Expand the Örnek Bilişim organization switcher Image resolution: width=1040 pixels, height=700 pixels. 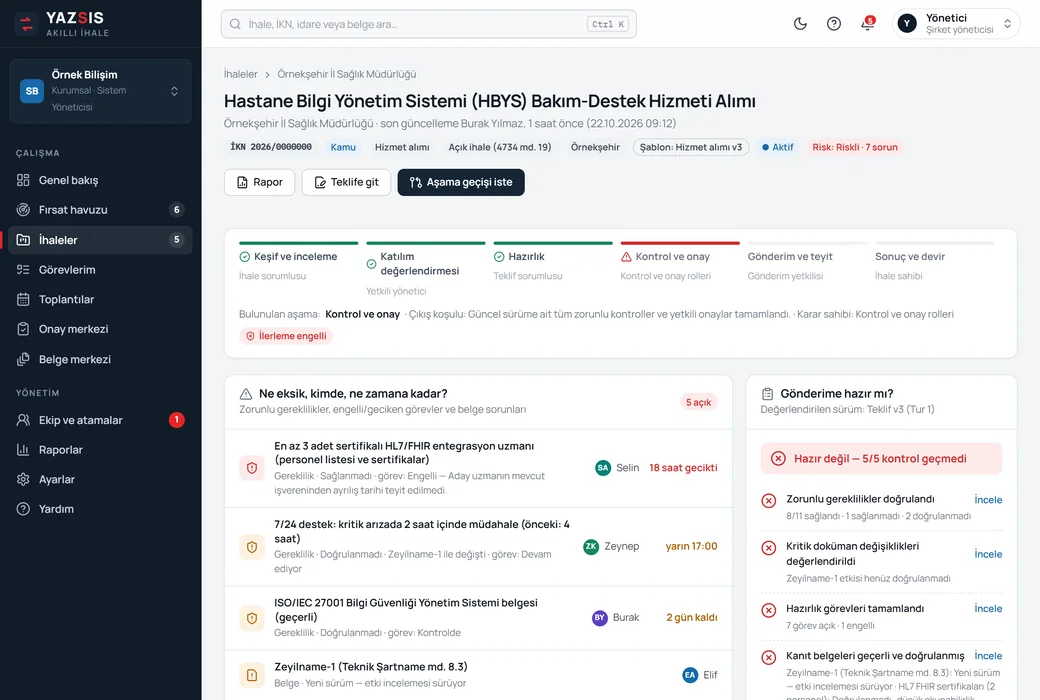coord(100,91)
